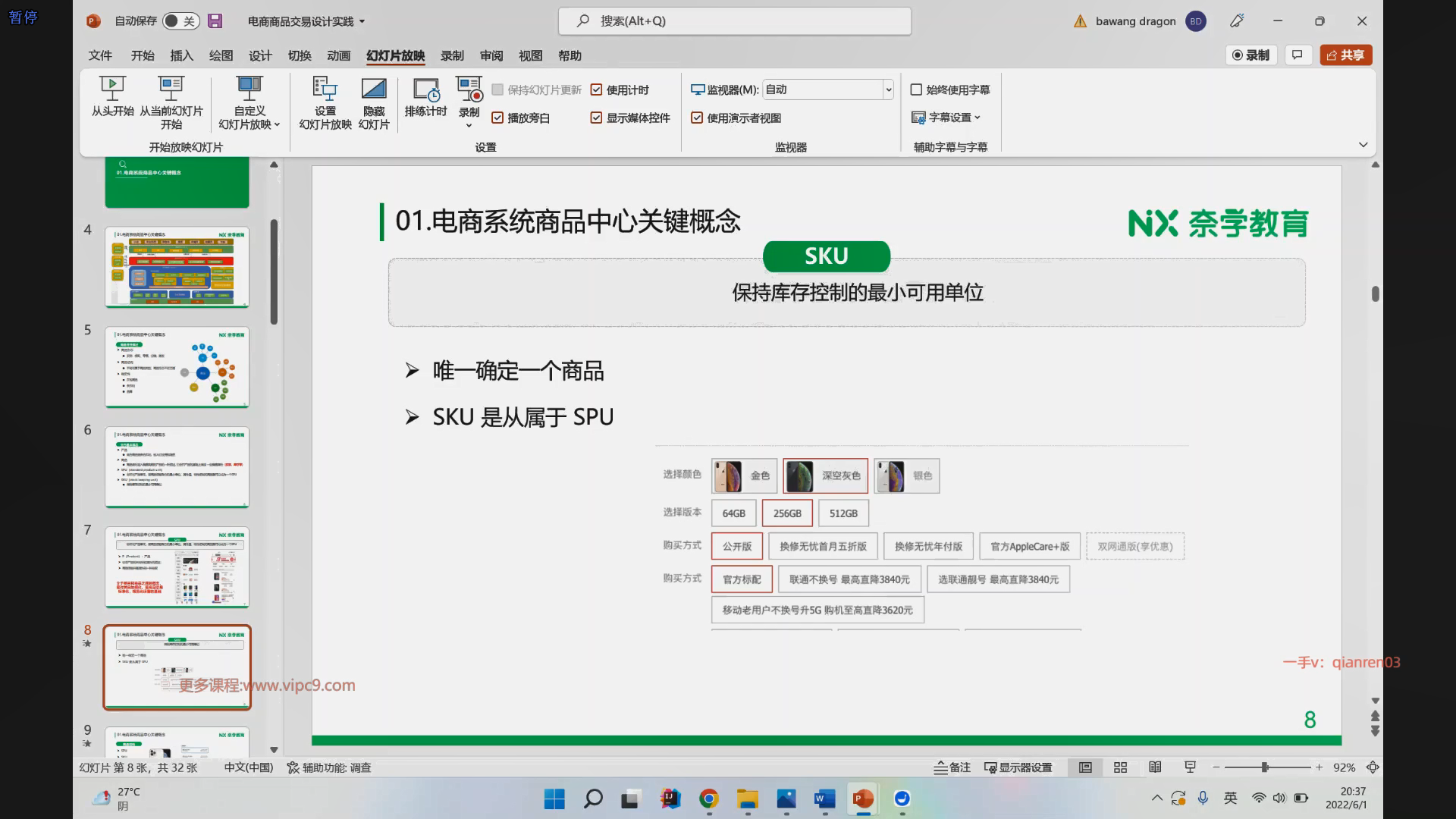Open the 动画 (Animations) ribbon tab
The image size is (1456, 819).
point(338,55)
